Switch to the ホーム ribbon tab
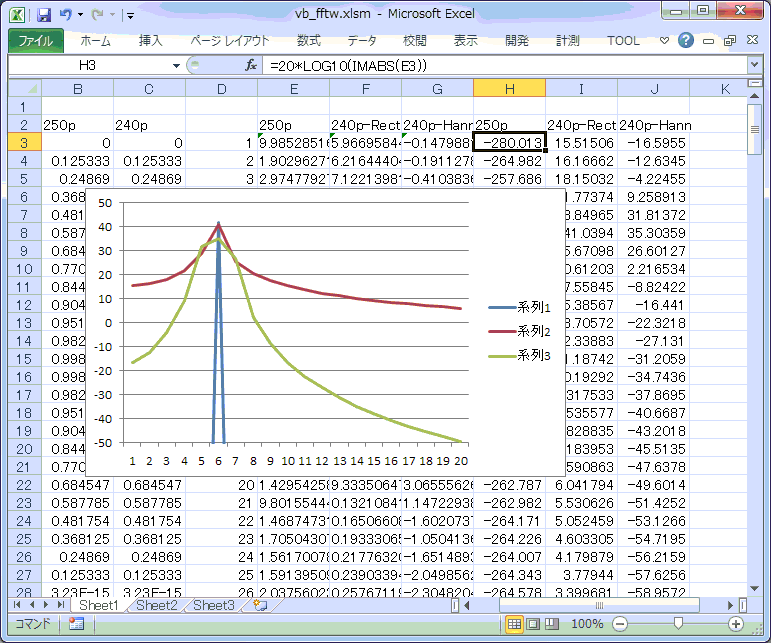This screenshot has height=643, width=771. pyautogui.click(x=95, y=40)
